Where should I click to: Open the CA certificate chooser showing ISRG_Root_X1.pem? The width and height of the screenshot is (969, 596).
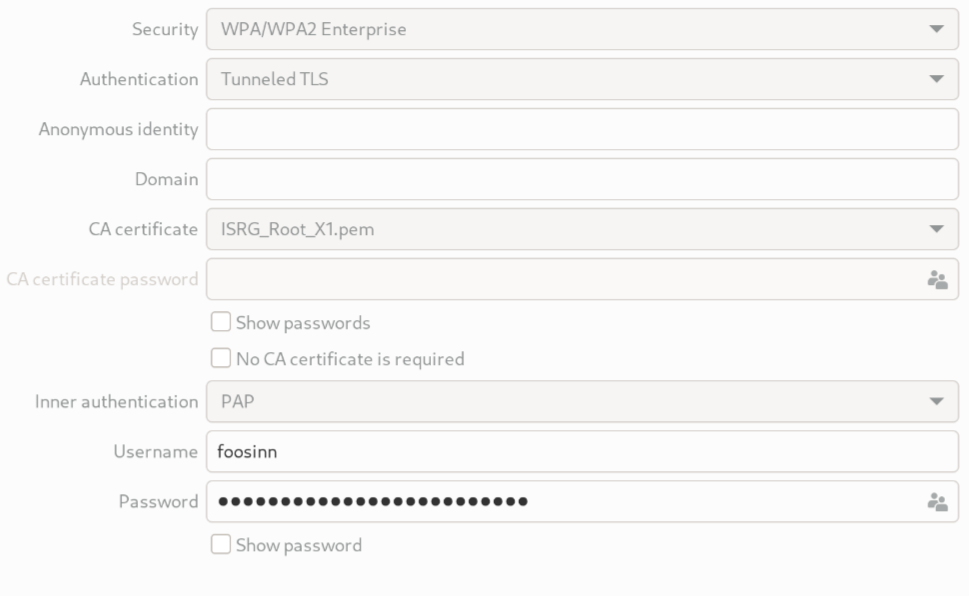point(582,229)
